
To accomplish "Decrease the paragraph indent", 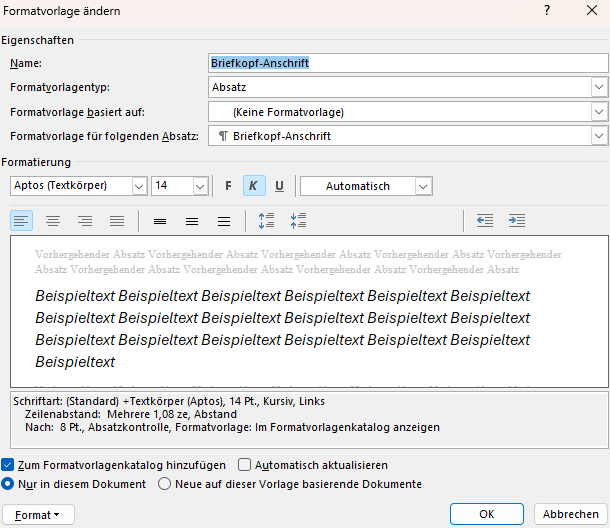I will coord(485,221).
